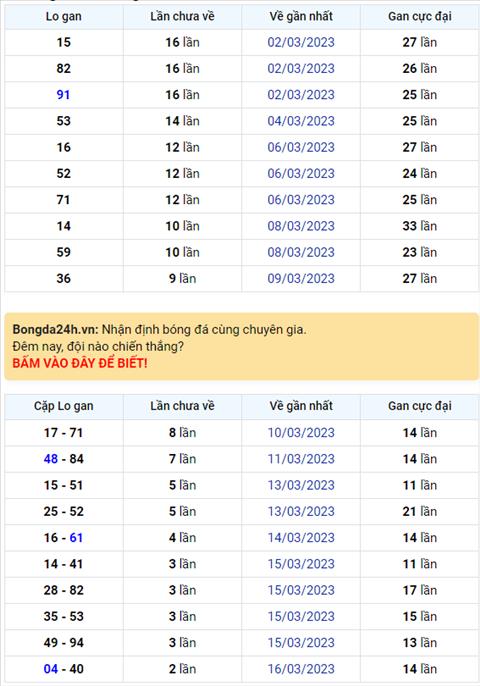Click the 8 lần cell for pair 17 - 71
The image size is (480, 686).
point(182,433)
